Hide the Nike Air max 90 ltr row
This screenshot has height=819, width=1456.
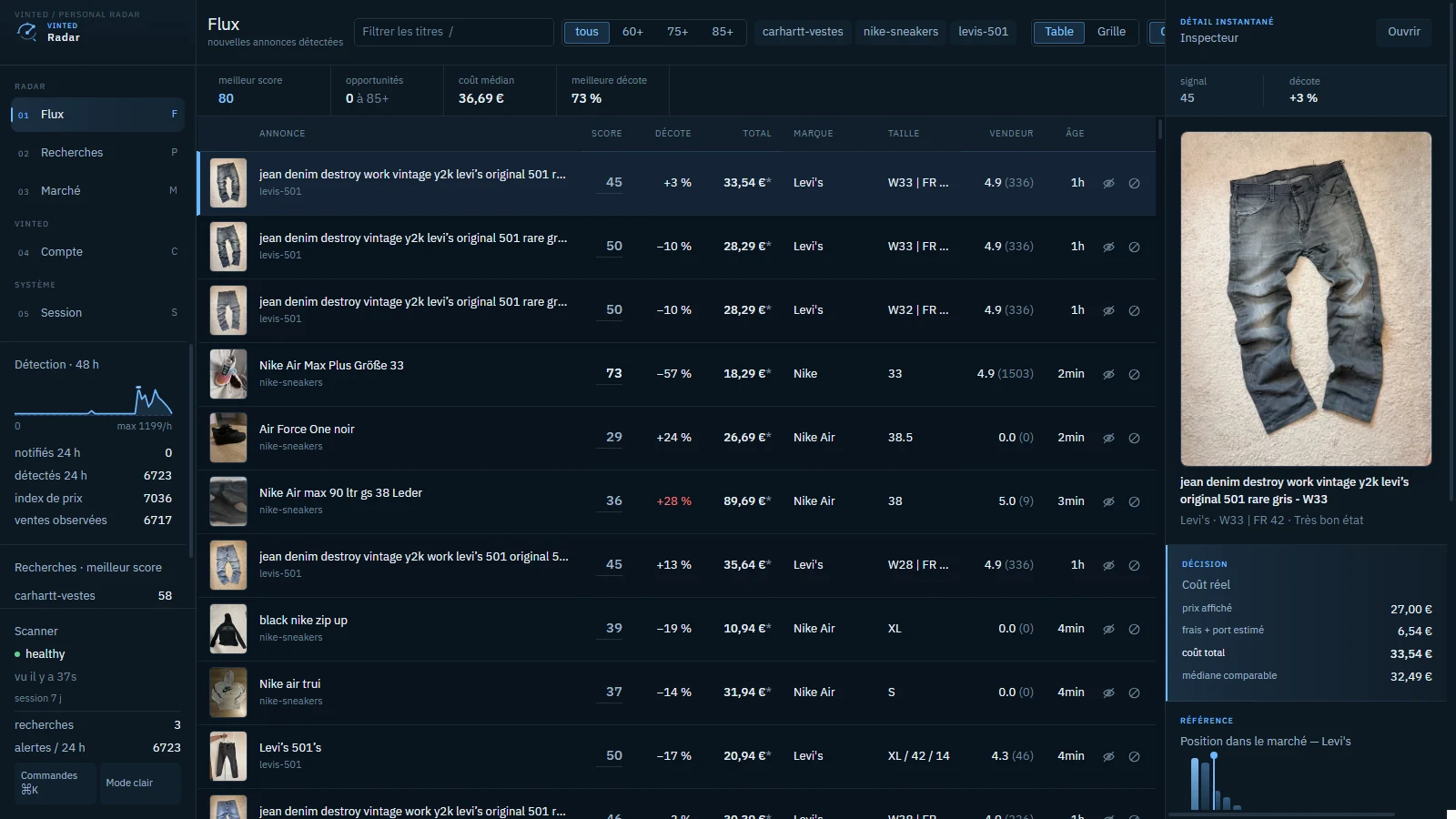pyautogui.click(x=1108, y=501)
